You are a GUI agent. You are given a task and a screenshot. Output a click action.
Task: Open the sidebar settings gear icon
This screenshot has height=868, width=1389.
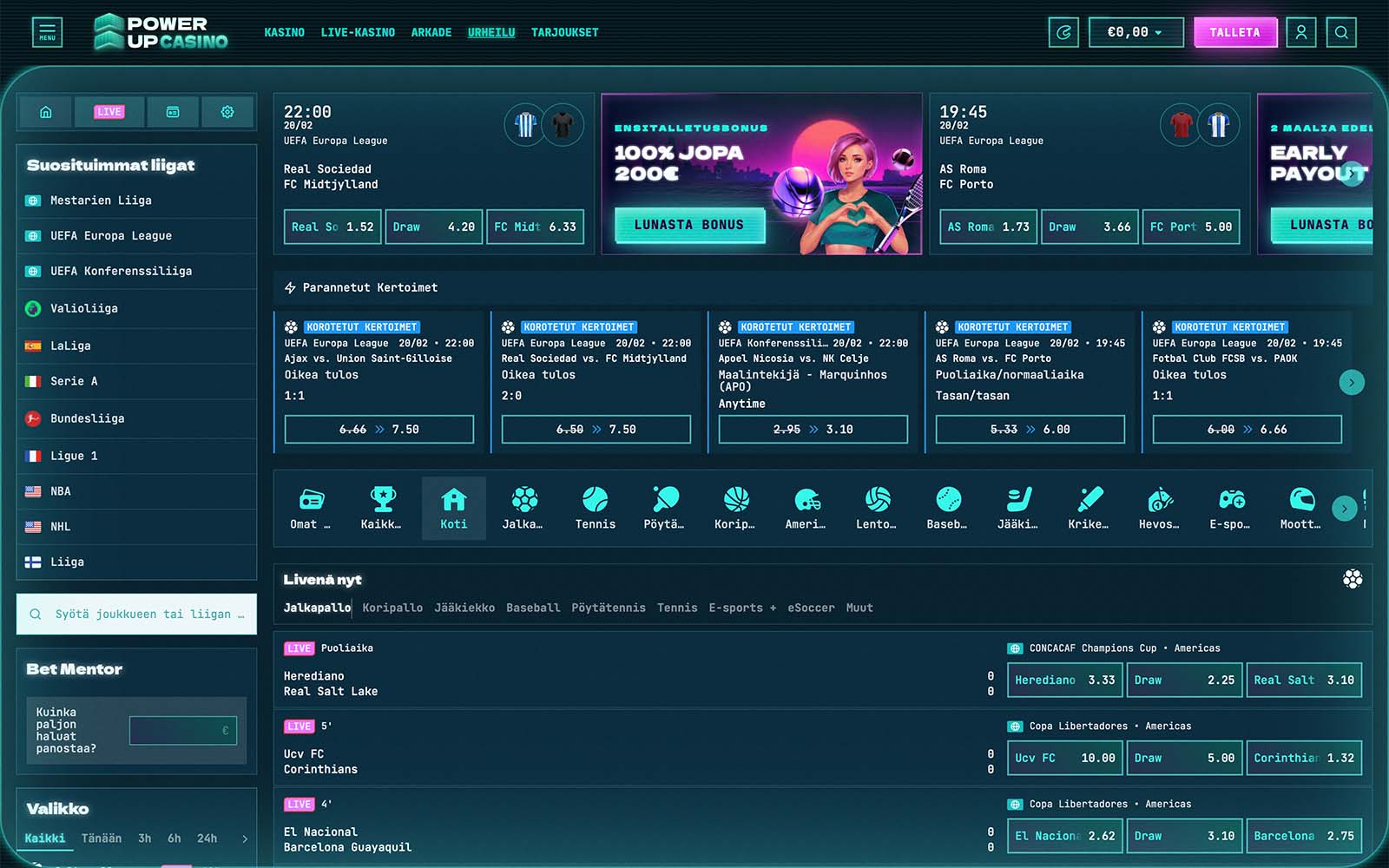(x=227, y=112)
